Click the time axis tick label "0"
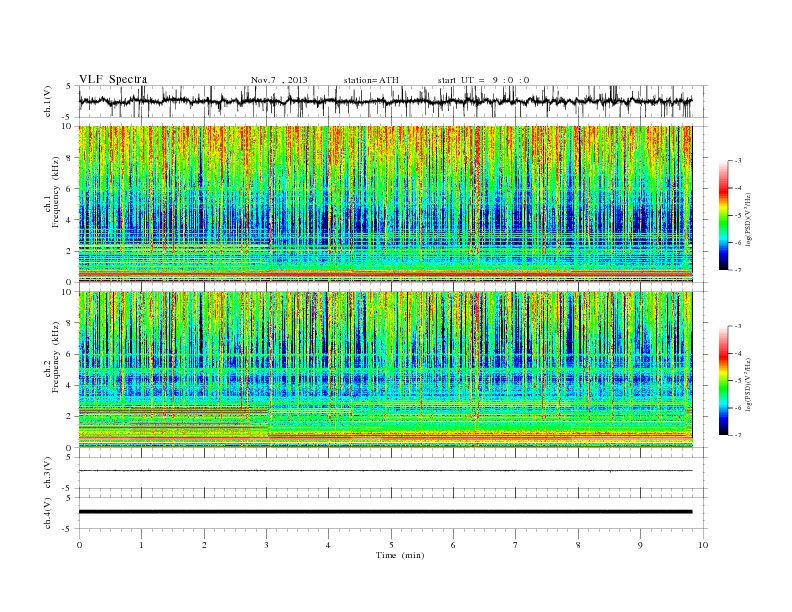Image resolution: width=792 pixels, height=612 pixels. pos(79,545)
